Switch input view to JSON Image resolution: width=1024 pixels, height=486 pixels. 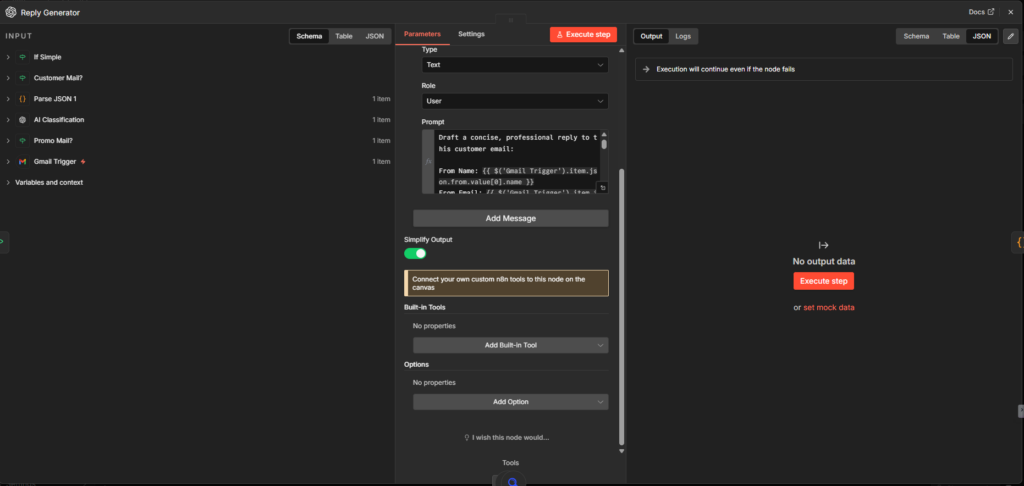pos(374,36)
